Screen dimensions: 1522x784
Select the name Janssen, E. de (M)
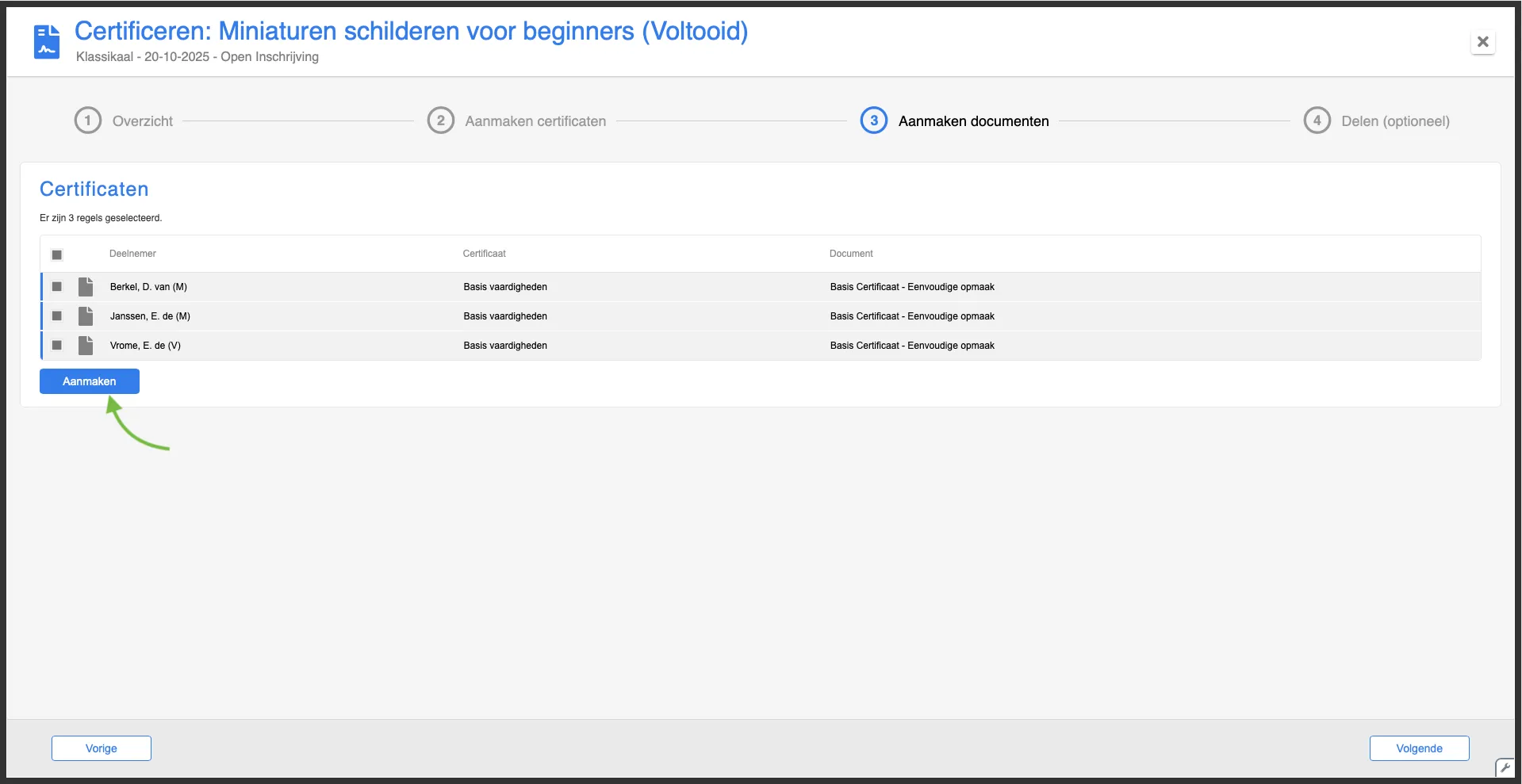(150, 316)
